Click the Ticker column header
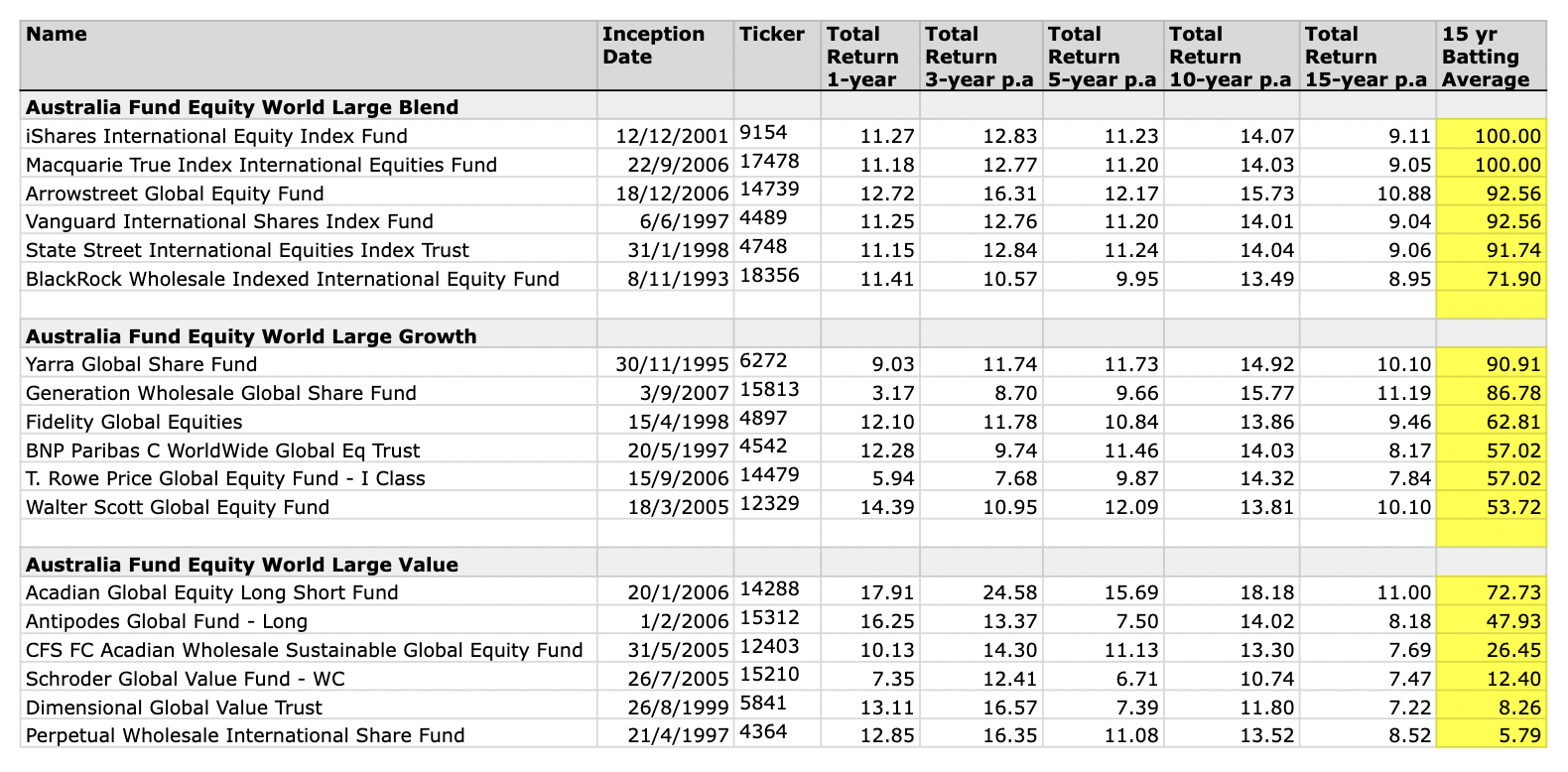Viewport: 1568px width, 772px height. [771, 35]
